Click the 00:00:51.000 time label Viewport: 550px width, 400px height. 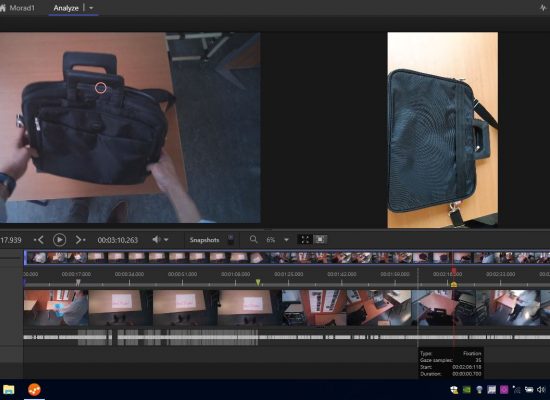[x=182, y=274]
